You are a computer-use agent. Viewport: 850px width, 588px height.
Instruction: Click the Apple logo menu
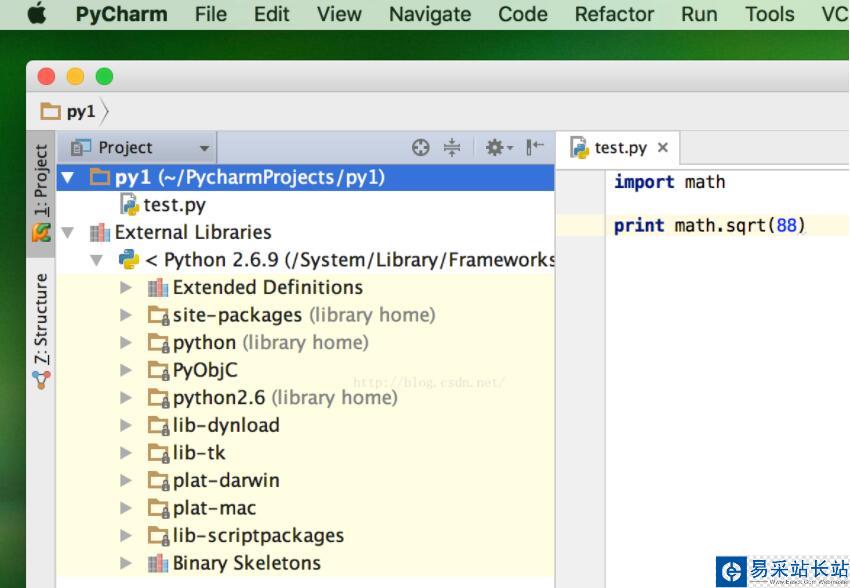tap(37, 14)
